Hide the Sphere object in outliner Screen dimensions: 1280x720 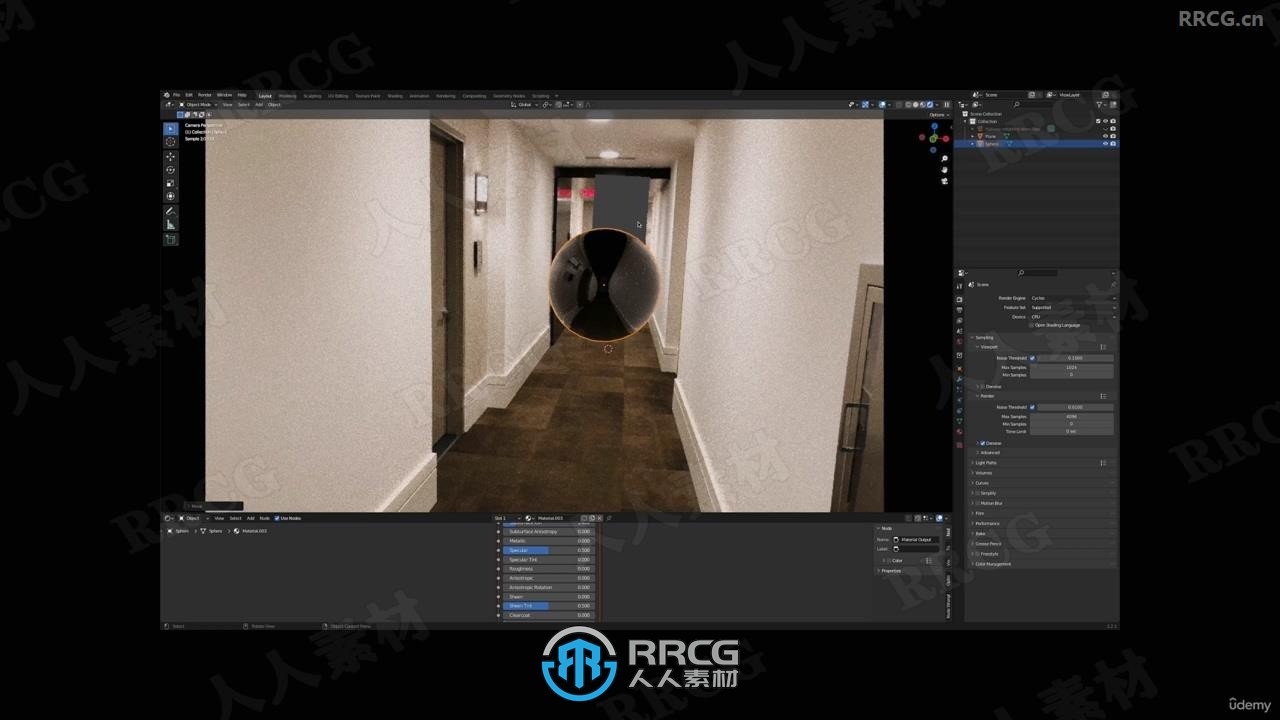pos(1106,144)
